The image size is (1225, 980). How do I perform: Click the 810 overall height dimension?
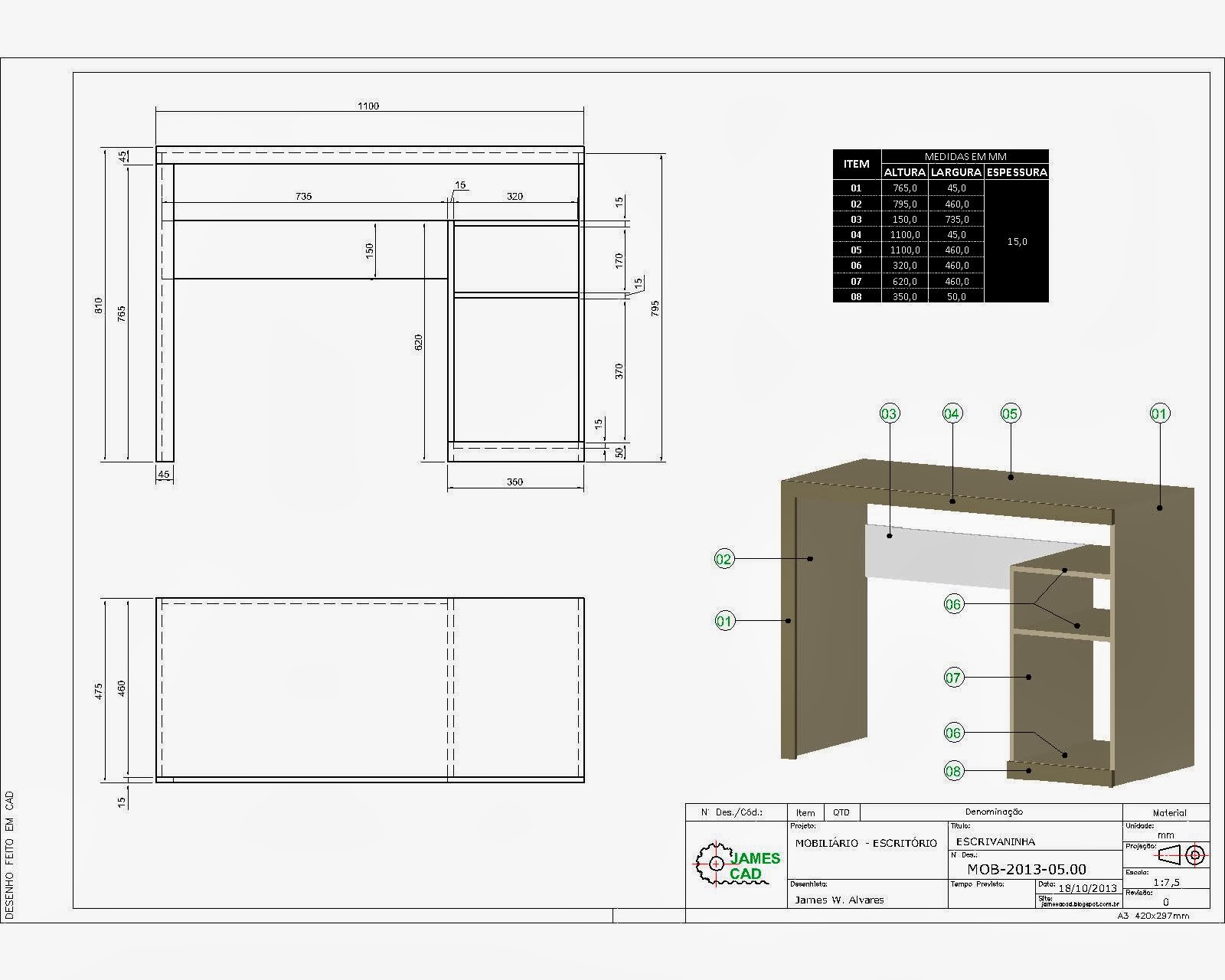click(98, 308)
